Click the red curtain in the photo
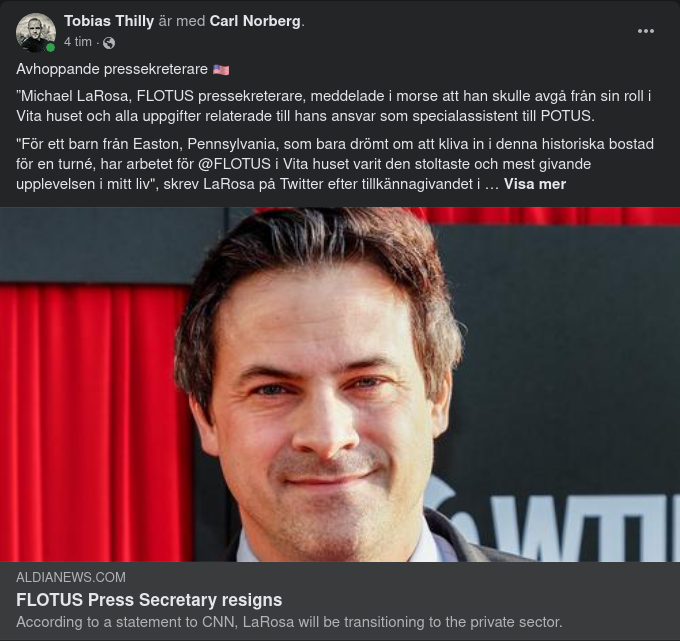 click(x=93, y=421)
